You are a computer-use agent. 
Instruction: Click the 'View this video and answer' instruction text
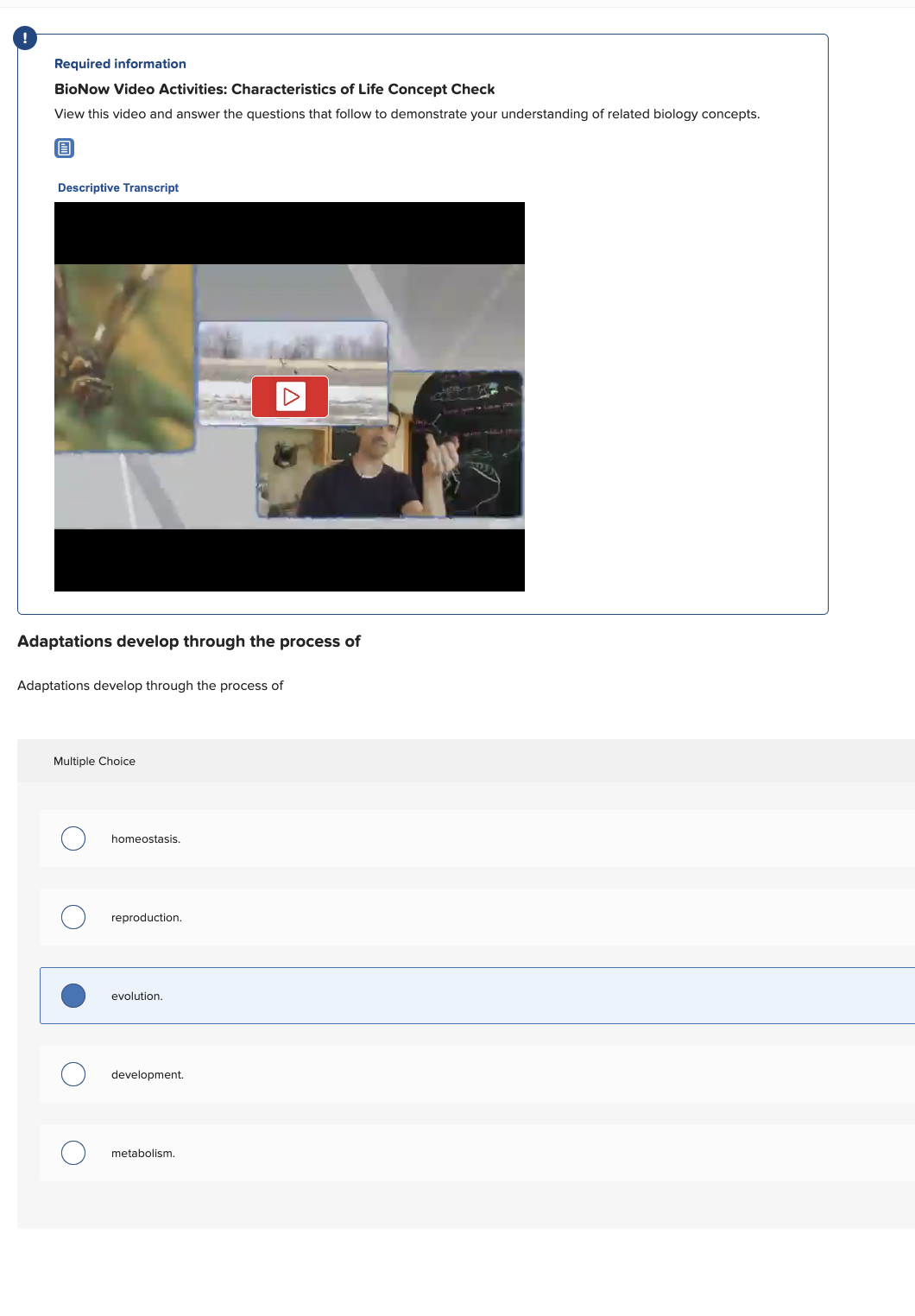pos(407,114)
